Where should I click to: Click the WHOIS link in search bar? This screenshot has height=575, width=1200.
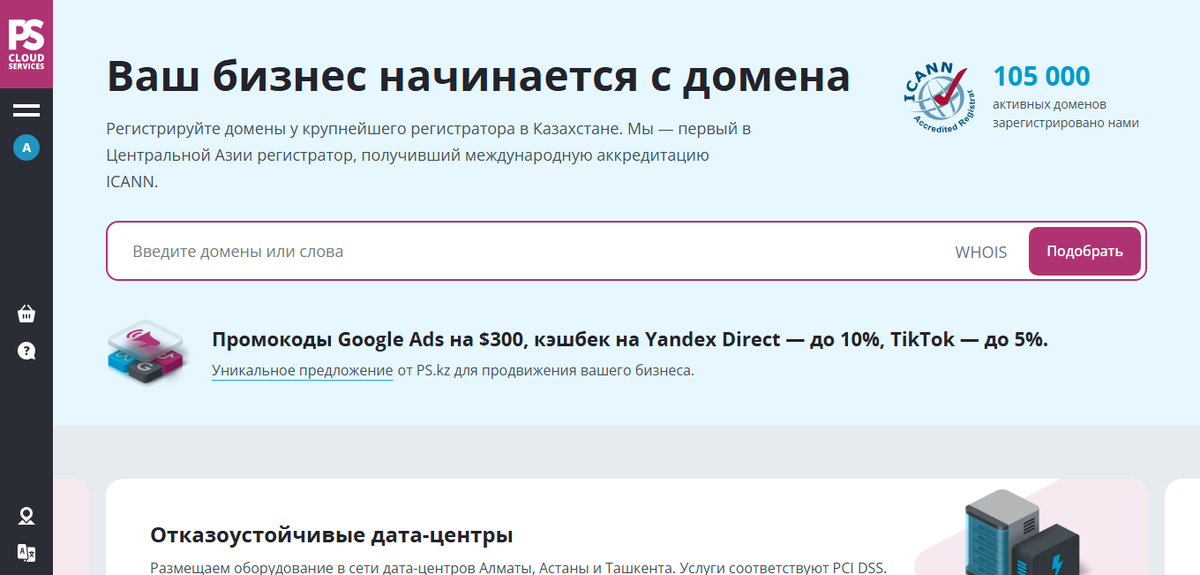tap(981, 252)
